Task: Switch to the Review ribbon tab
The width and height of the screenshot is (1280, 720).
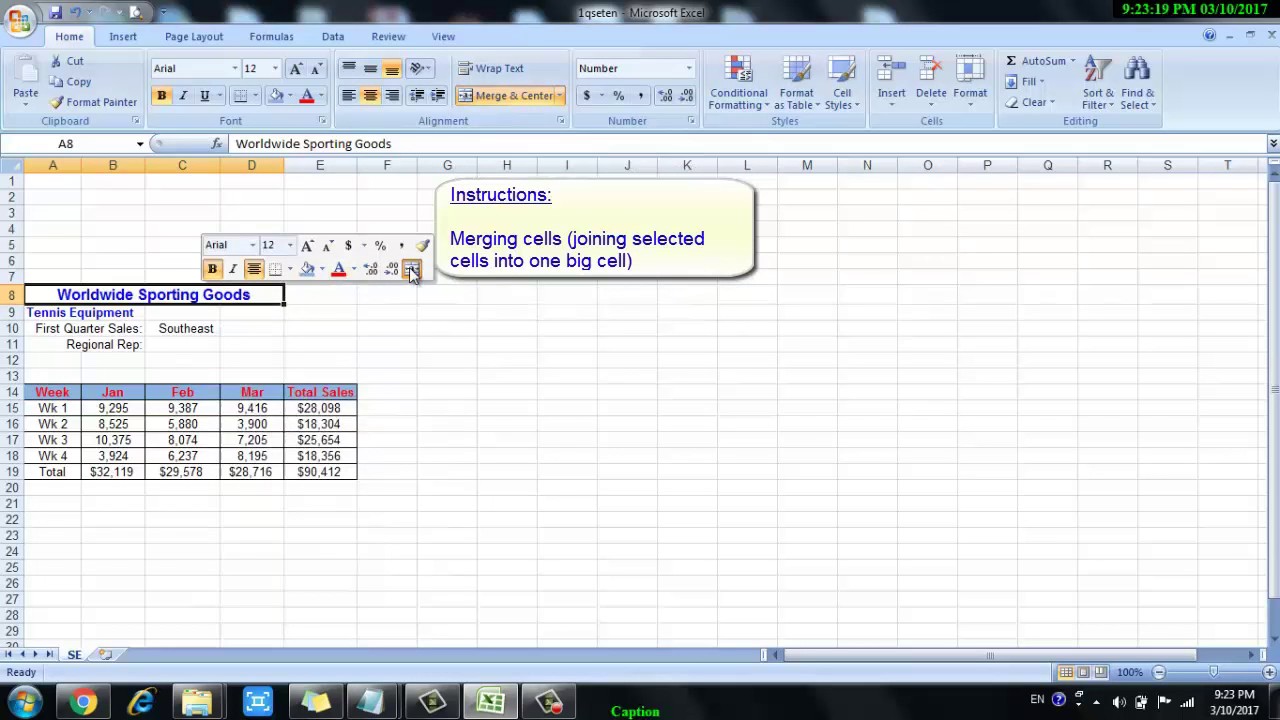Action: (x=388, y=36)
